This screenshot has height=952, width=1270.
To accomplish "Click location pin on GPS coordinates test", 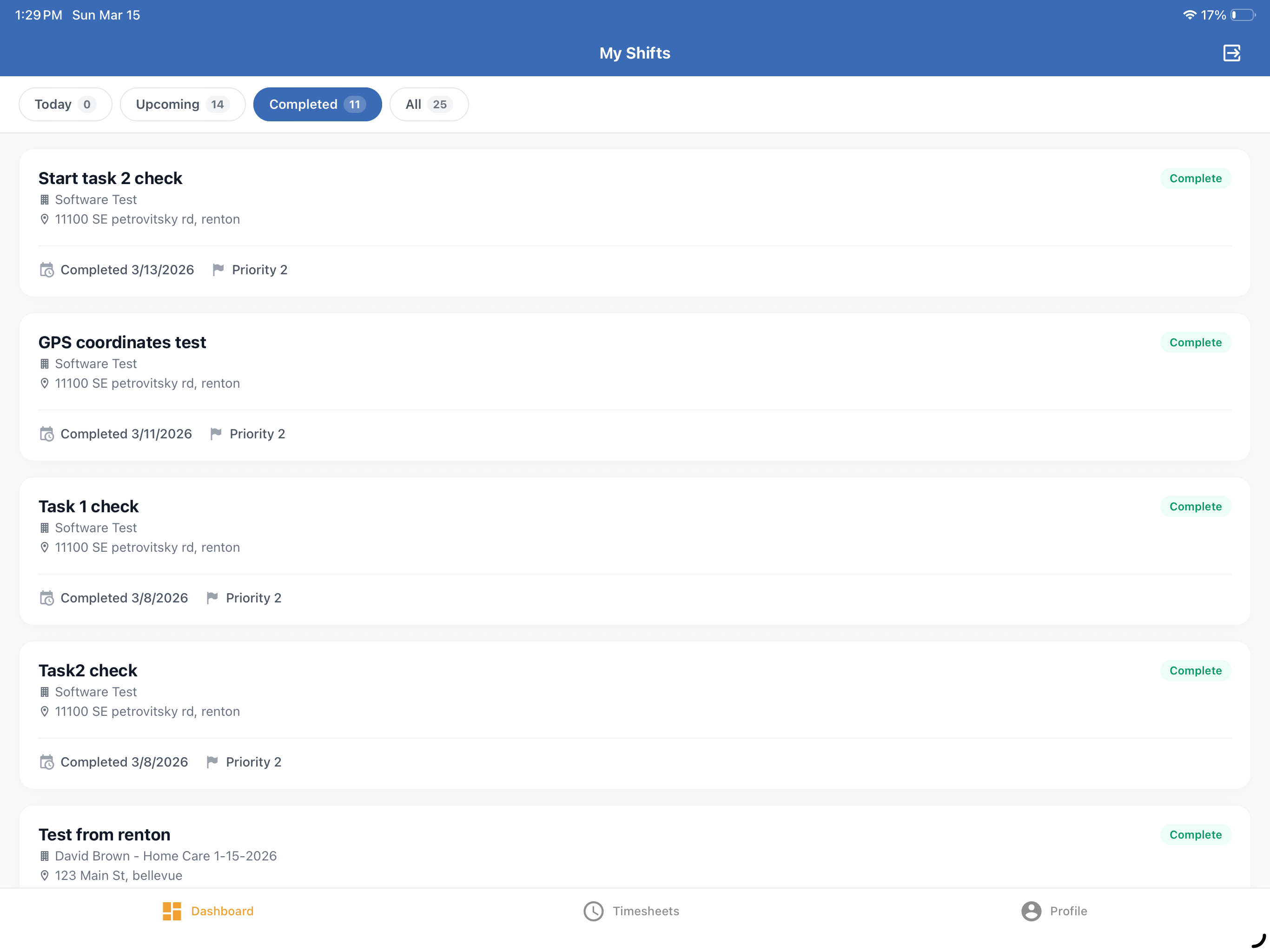I will (44, 383).
